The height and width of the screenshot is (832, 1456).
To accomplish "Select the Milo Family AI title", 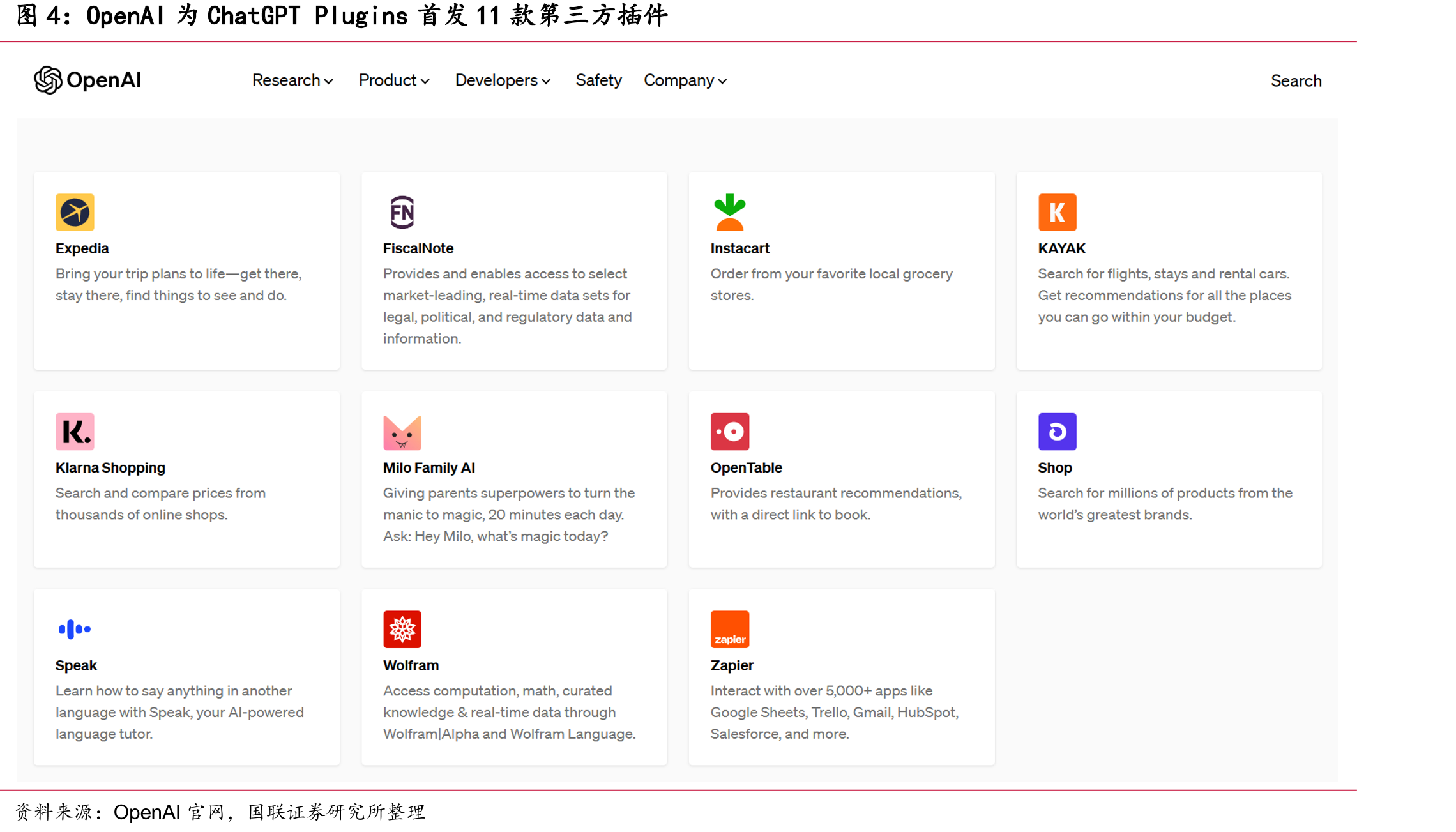I will coord(429,468).
